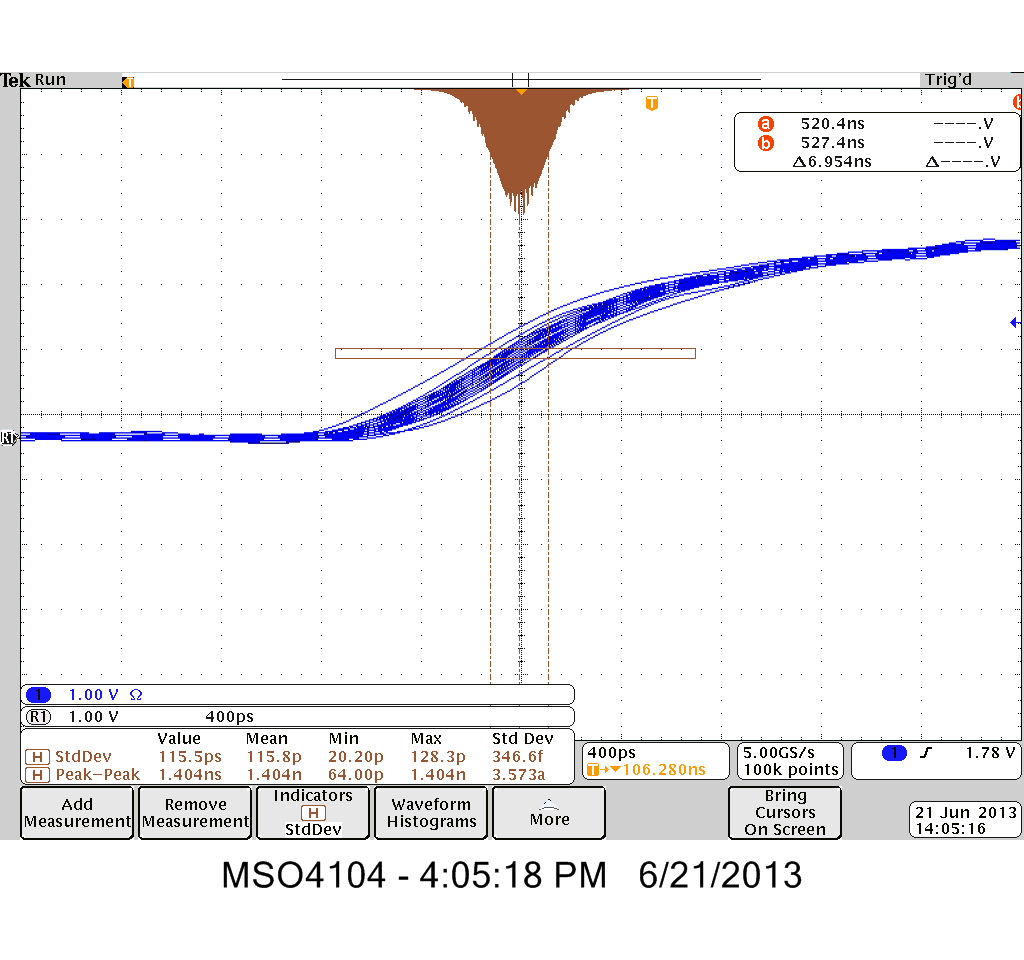Image resolution: width=1024 pixels, height=960 pixels.
Task: Click the H icon beside StdDev measurement
Action: tap(37, 757)
